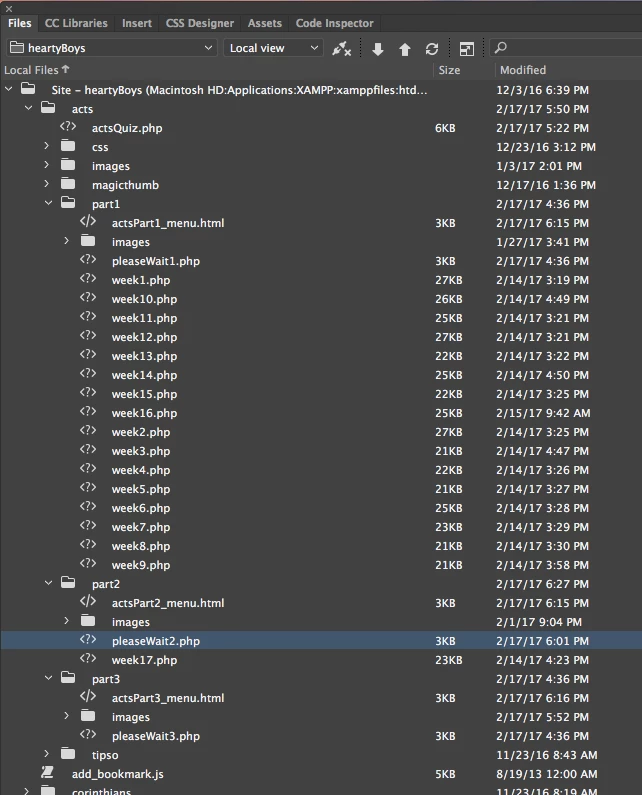Click the css folder icon
642x795 pixels.
(68, 146)
